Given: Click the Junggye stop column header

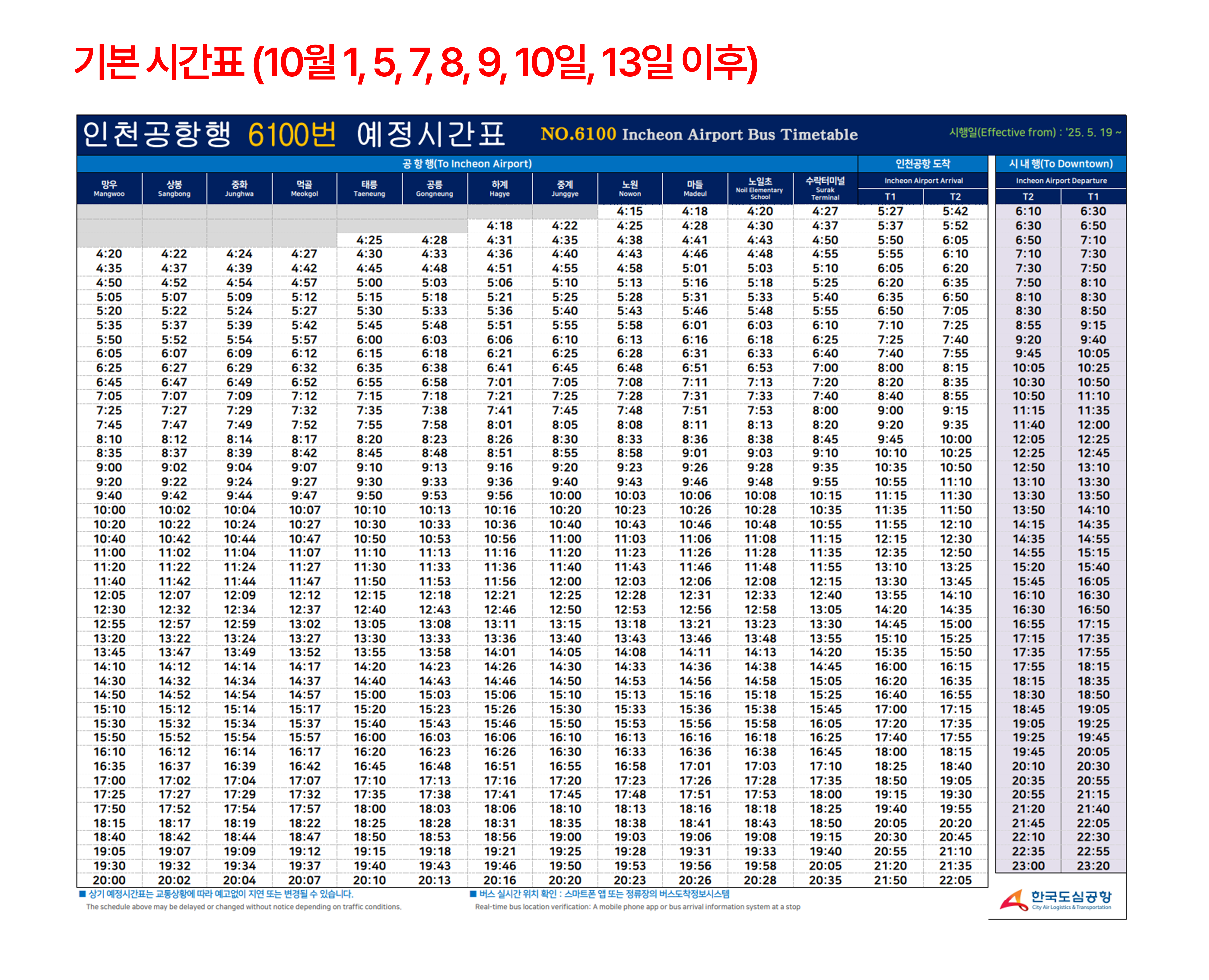Looking at the screenshot, I should point(565,189).
